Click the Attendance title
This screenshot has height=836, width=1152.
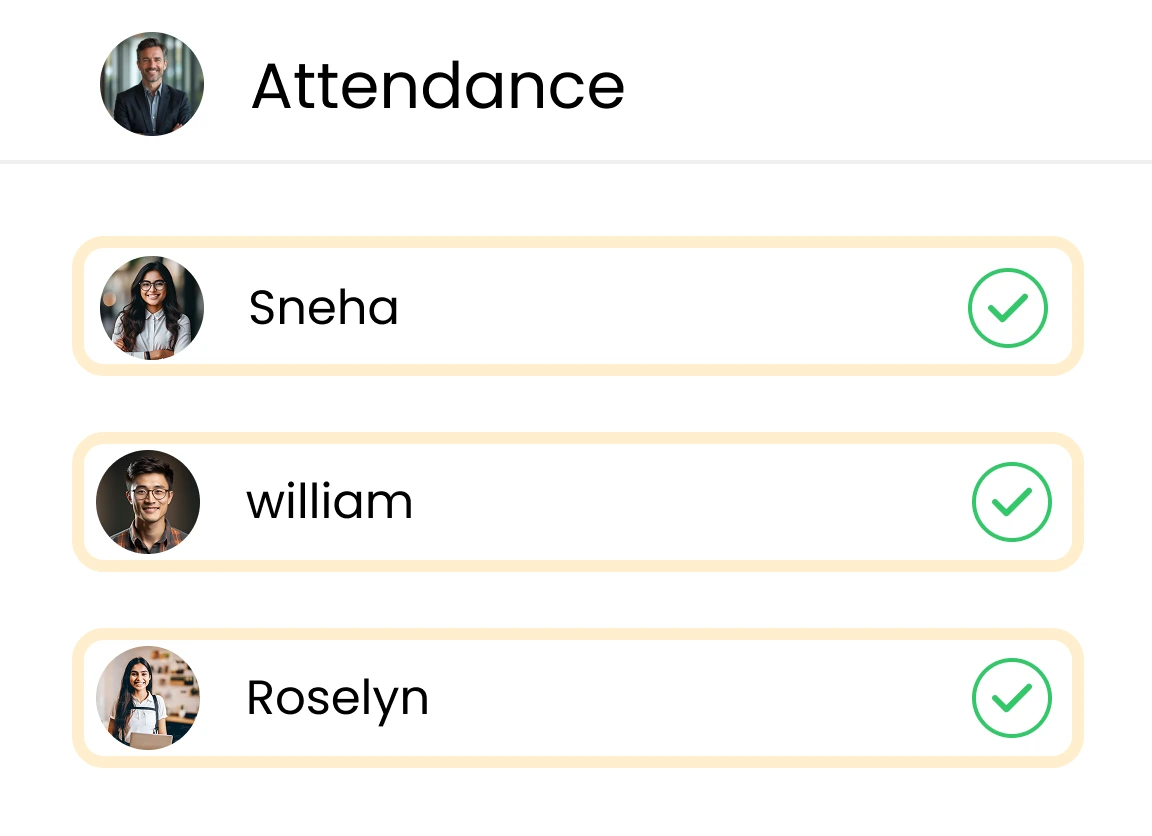click(438, 86)
